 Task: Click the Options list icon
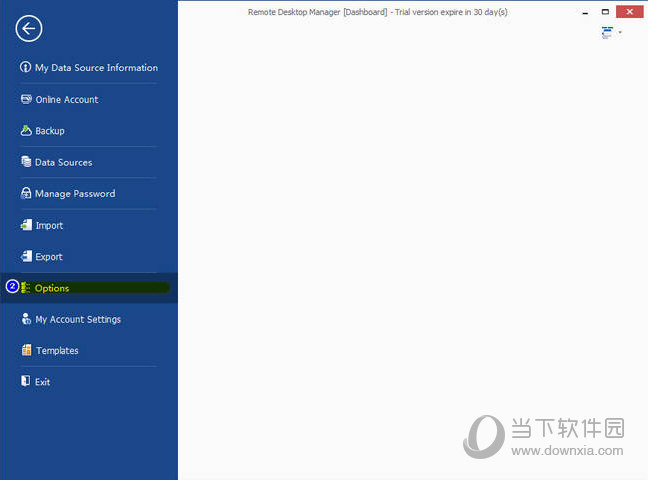click(26, 288)
